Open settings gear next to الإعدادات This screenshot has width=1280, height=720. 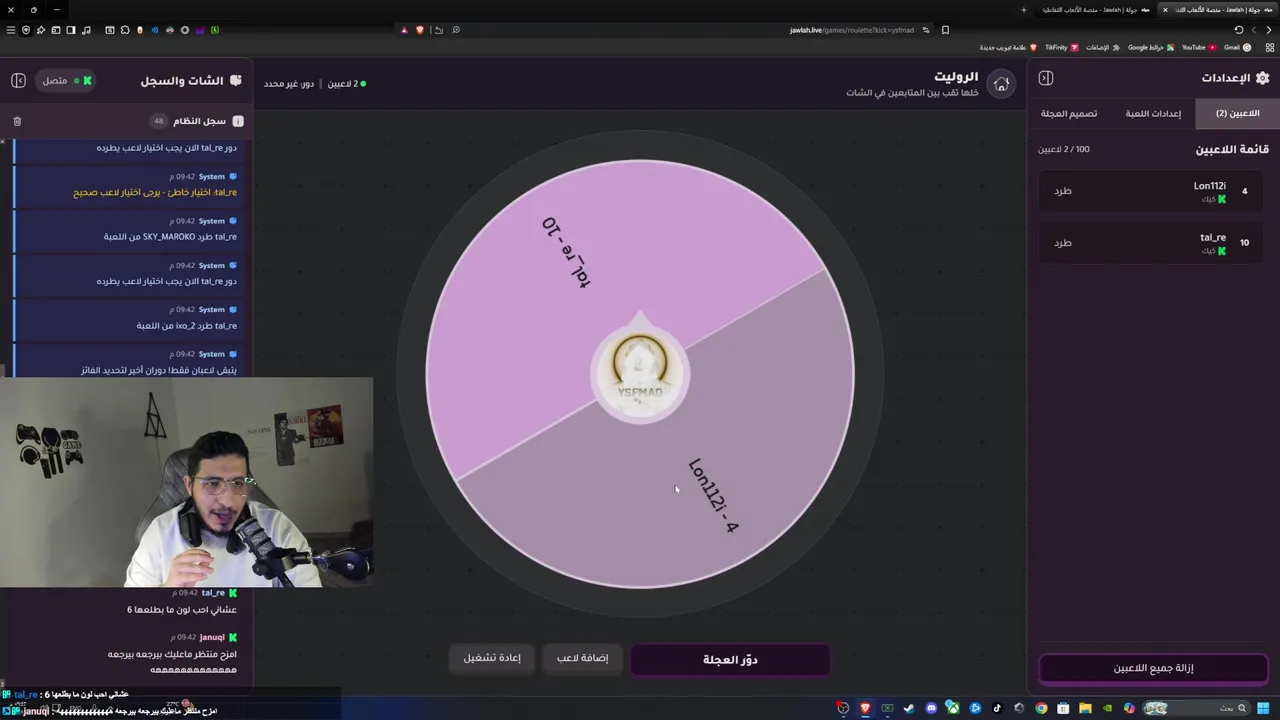(x=1262, y=78)
